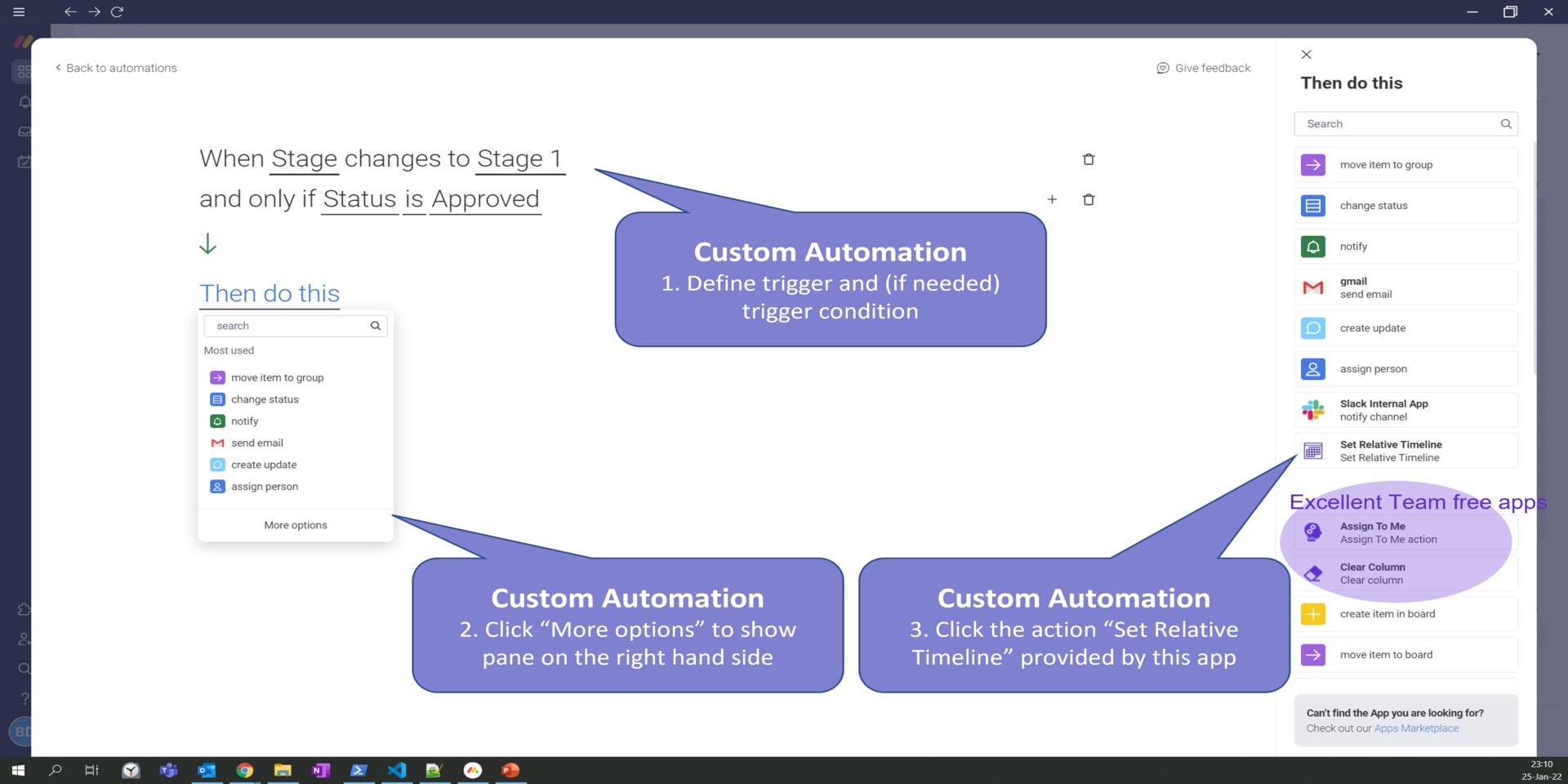Choose change status in the popup list
The image size is (1568, 784).
tap(265, 399)
